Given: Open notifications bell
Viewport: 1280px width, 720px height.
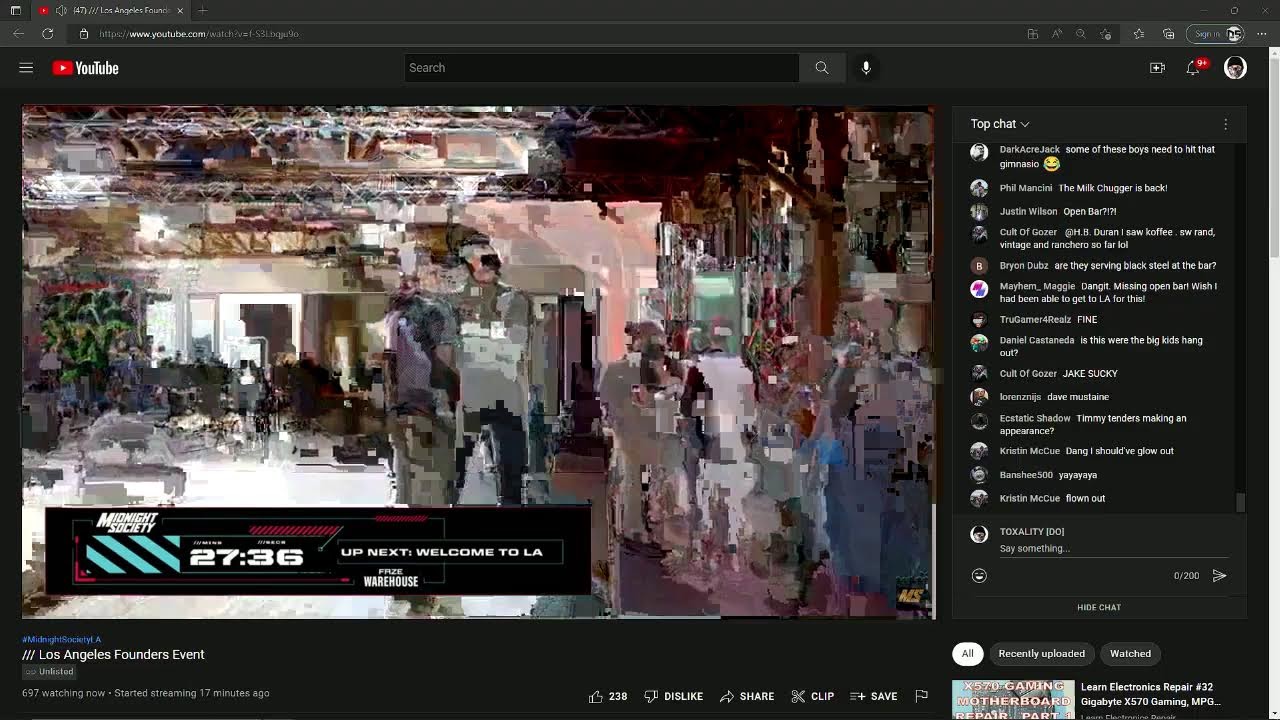Looking at the screenshot, I should (1193, 68).
